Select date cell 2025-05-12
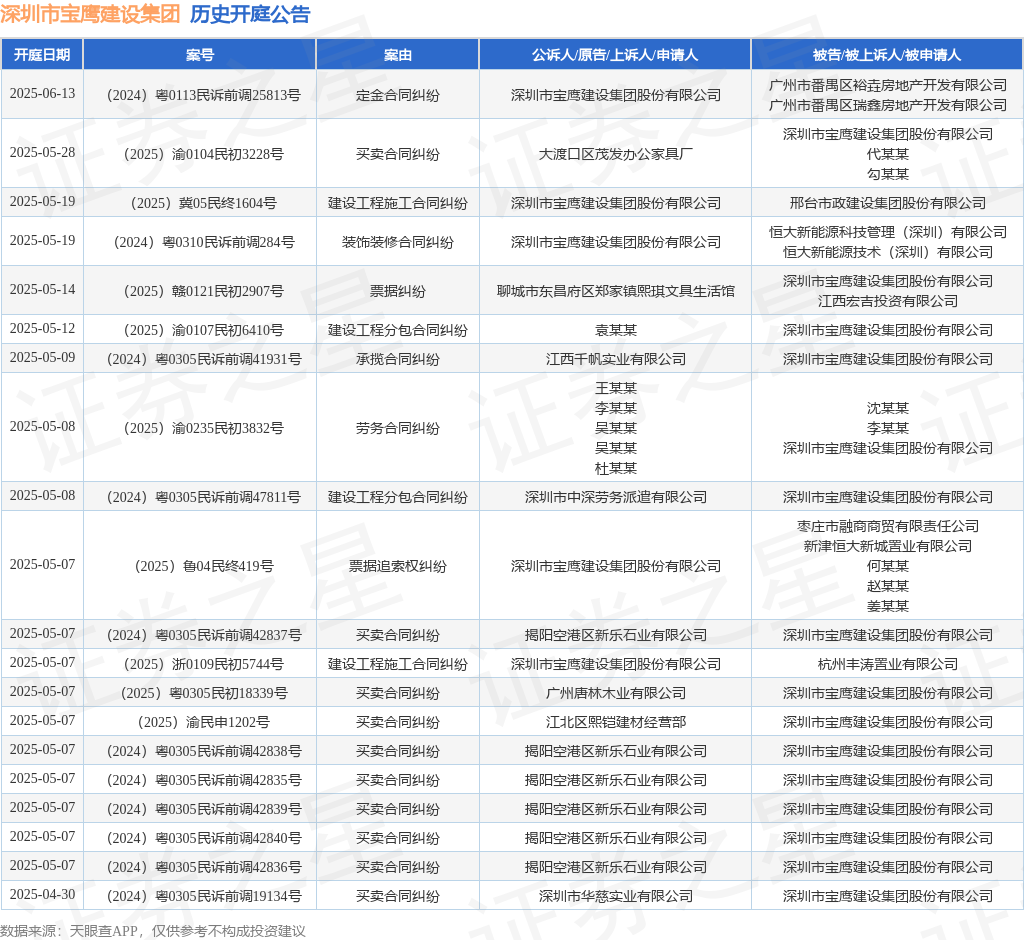The width and height of the screenshot is (1024, 940). click(42, 329)
